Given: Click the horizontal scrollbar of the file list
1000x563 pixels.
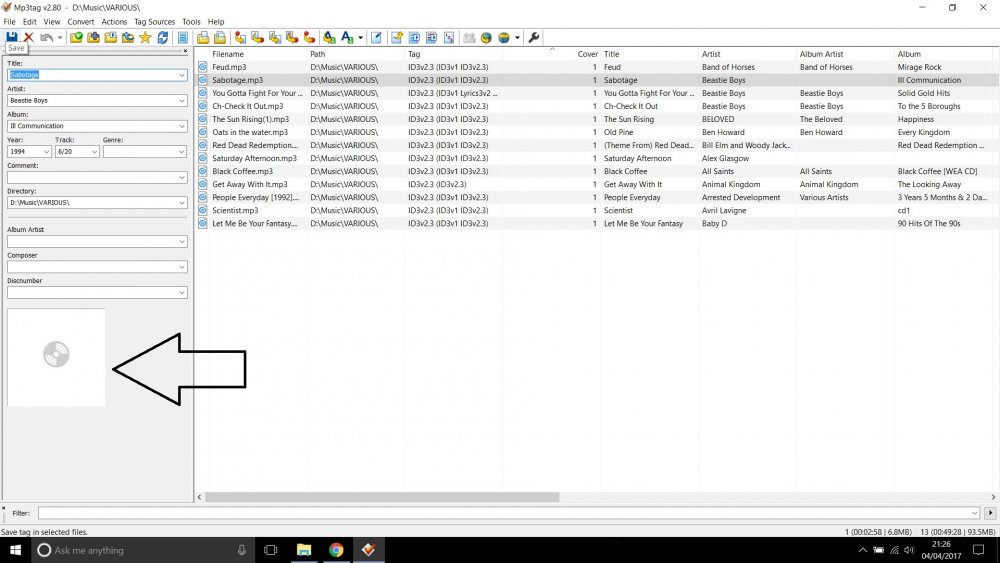Looking at the screenshot, I should [x=382, y=497].
